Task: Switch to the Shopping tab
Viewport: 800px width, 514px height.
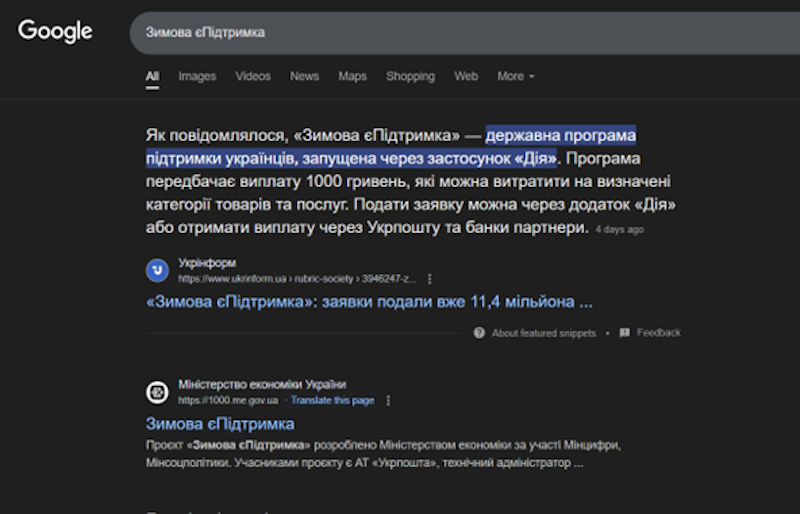Action: (411, 76)
